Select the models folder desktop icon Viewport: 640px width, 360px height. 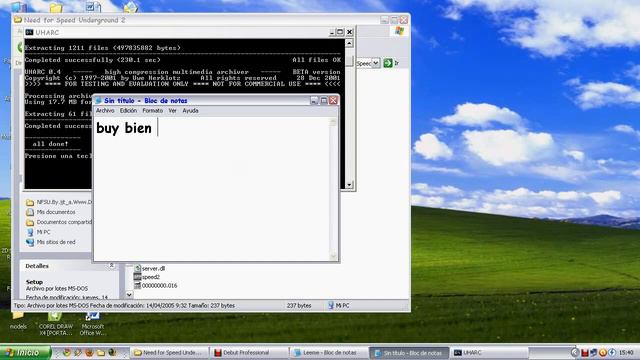tap(18, 321)
